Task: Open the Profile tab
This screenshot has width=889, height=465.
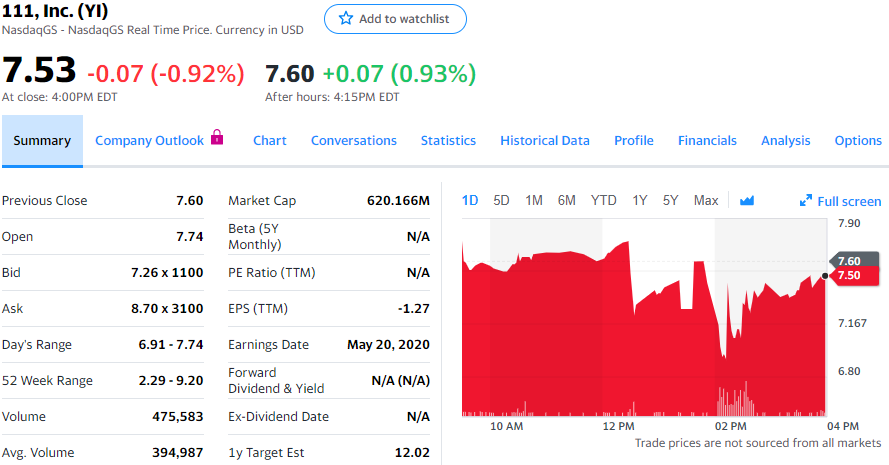Action: tap(634, 141)
